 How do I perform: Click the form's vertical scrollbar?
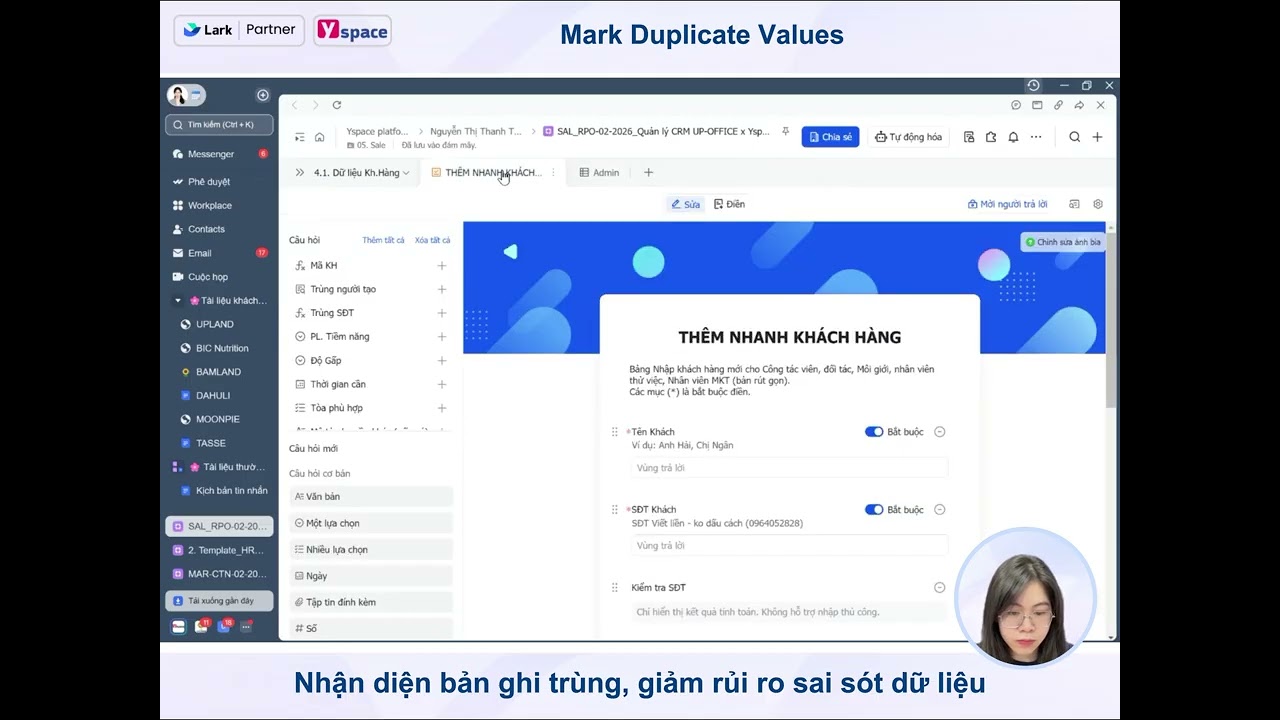(x=1110, y=320)
